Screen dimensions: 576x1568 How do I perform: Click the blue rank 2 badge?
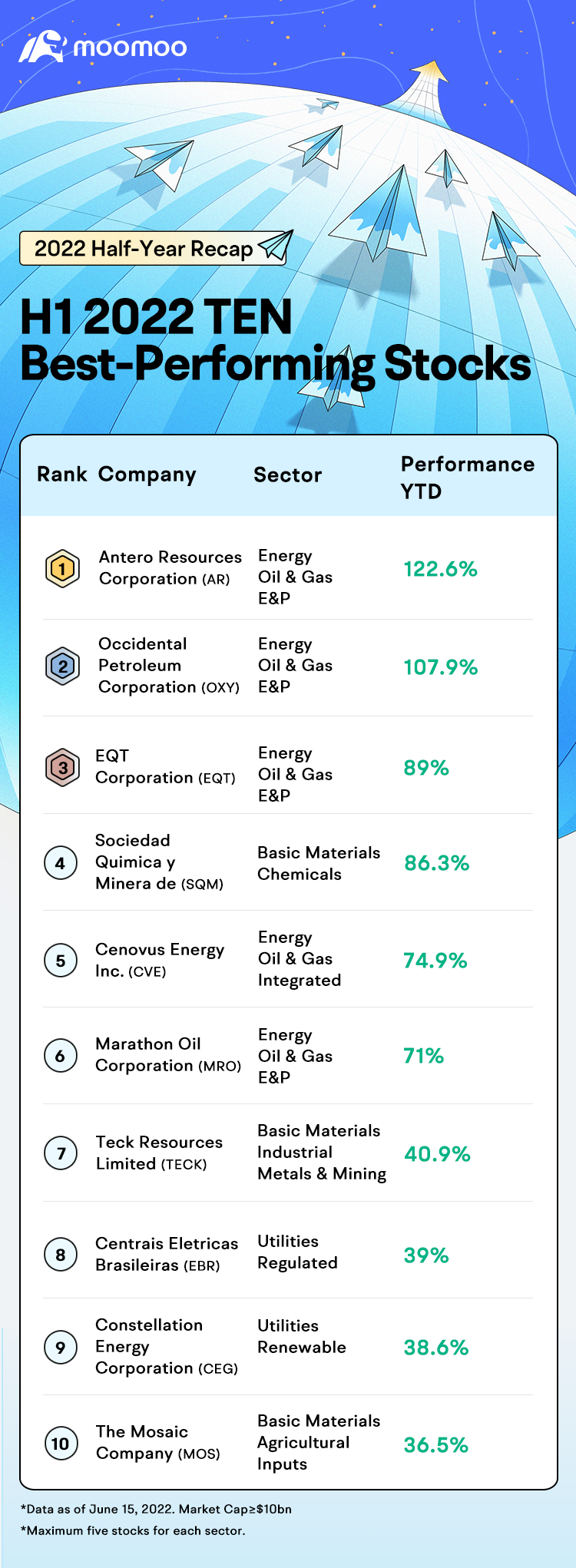pos(62,666)
